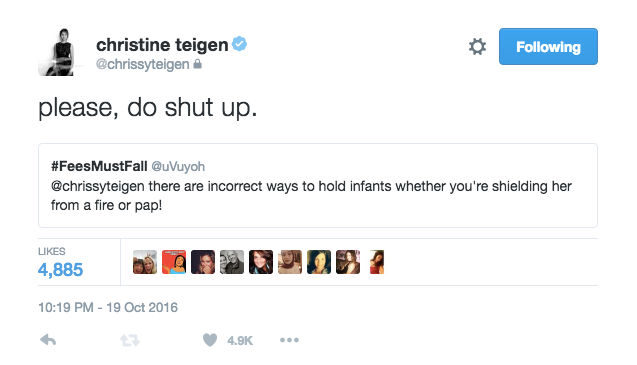Click the lock icon beside @chrissyteigen
The width and height of the screenshot is (637, 365).
197,64
